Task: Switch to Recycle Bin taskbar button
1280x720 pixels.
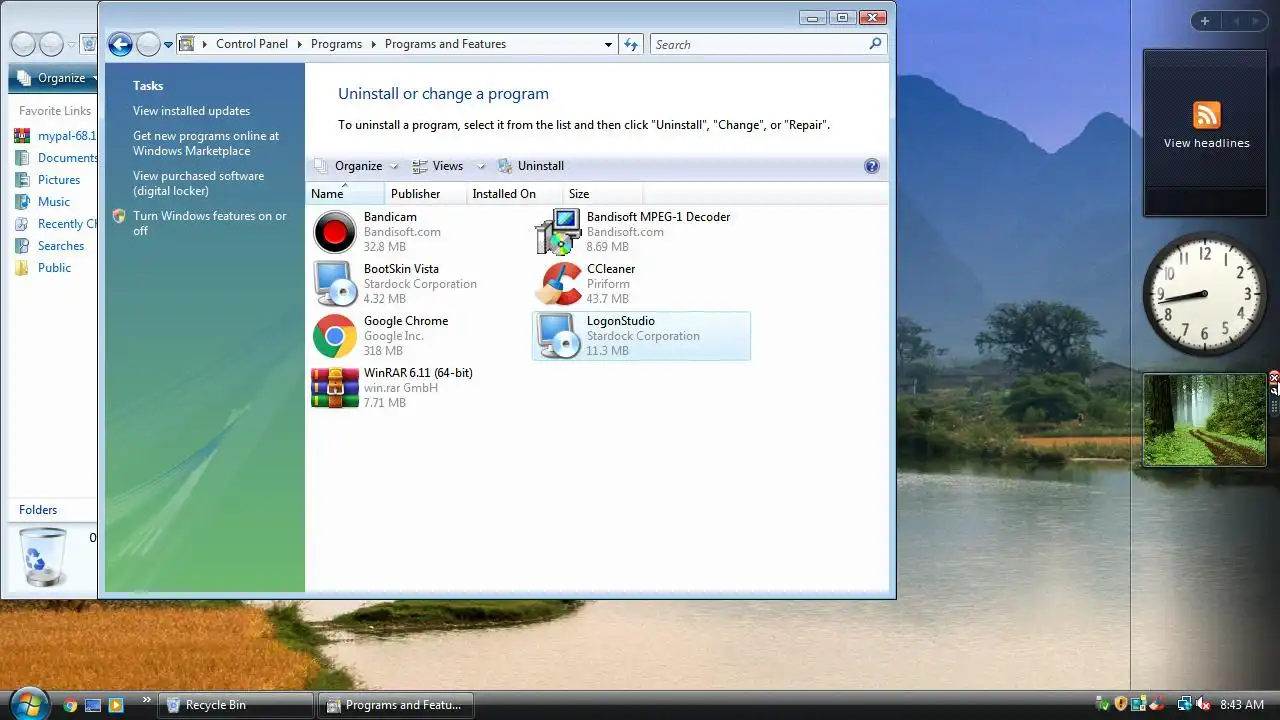Action: click(x=235, y=705)
